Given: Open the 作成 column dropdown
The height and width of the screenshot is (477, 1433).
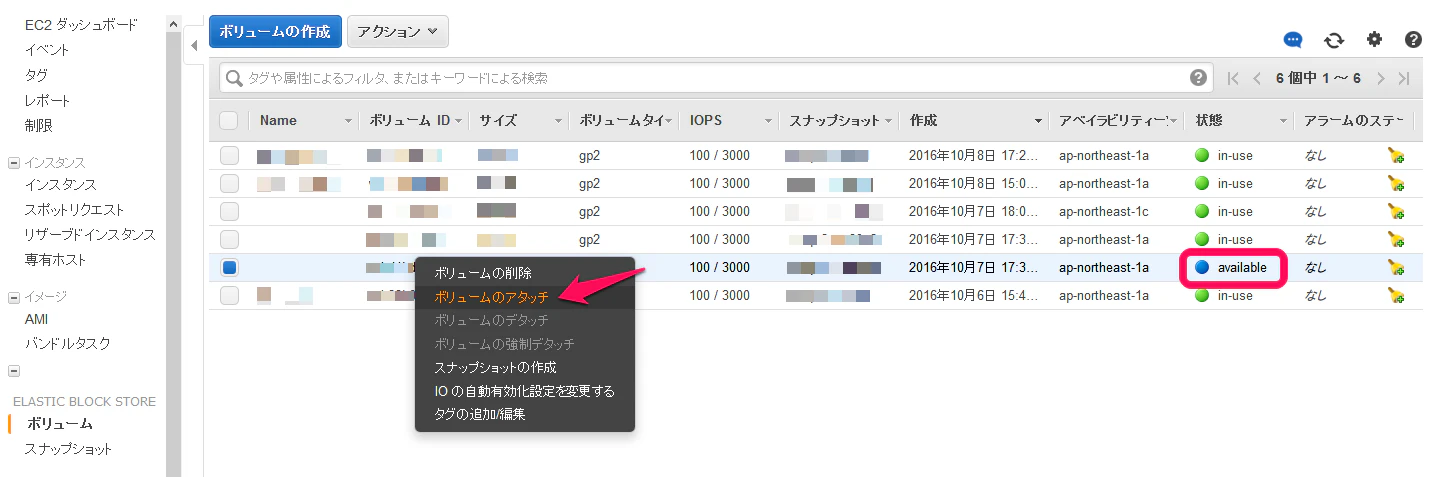Looking at the screenshot, I should click(1038, 121).
